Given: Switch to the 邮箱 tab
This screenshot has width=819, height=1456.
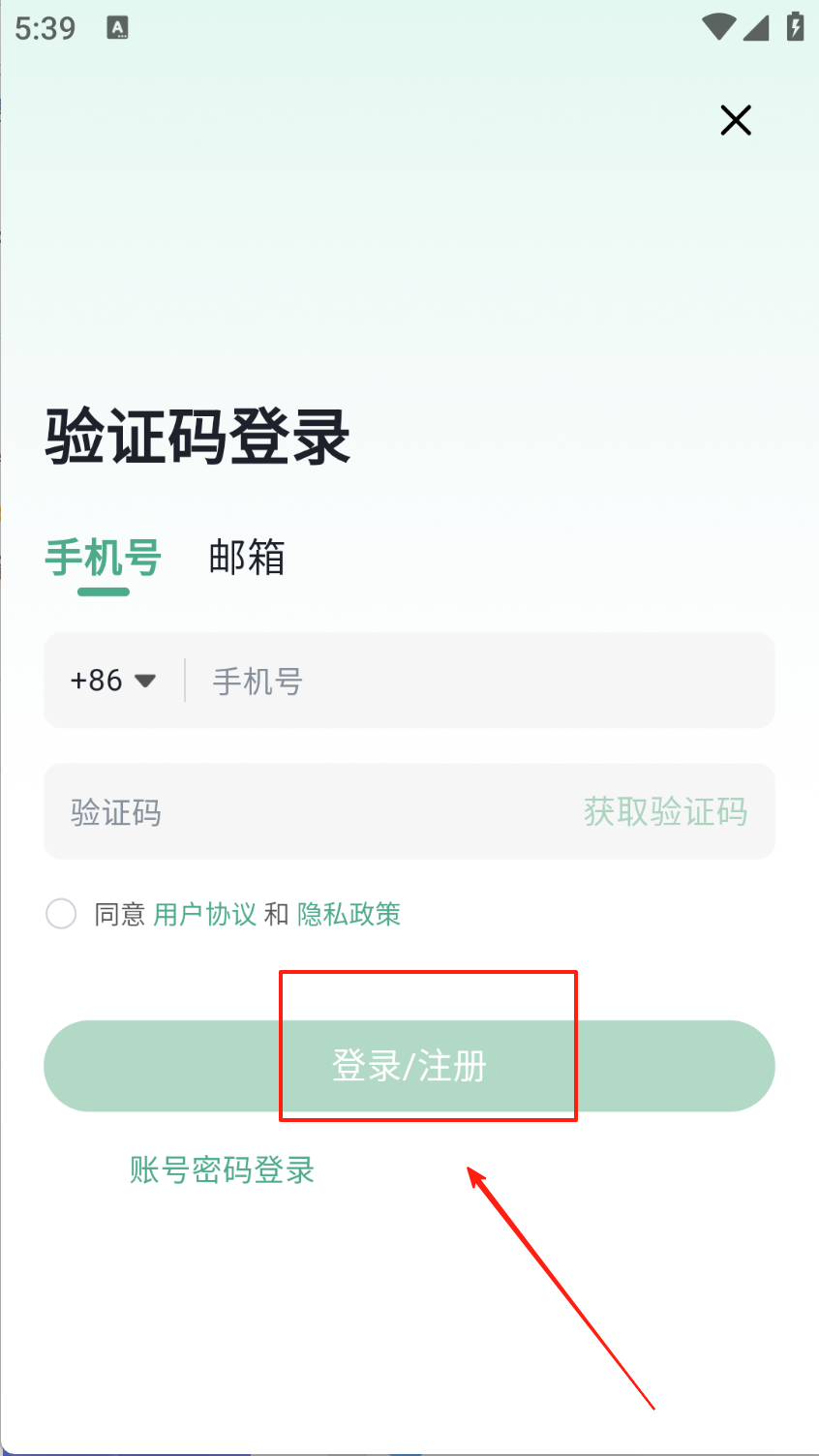Looking at the screenshot, I should tap(247, 559).
